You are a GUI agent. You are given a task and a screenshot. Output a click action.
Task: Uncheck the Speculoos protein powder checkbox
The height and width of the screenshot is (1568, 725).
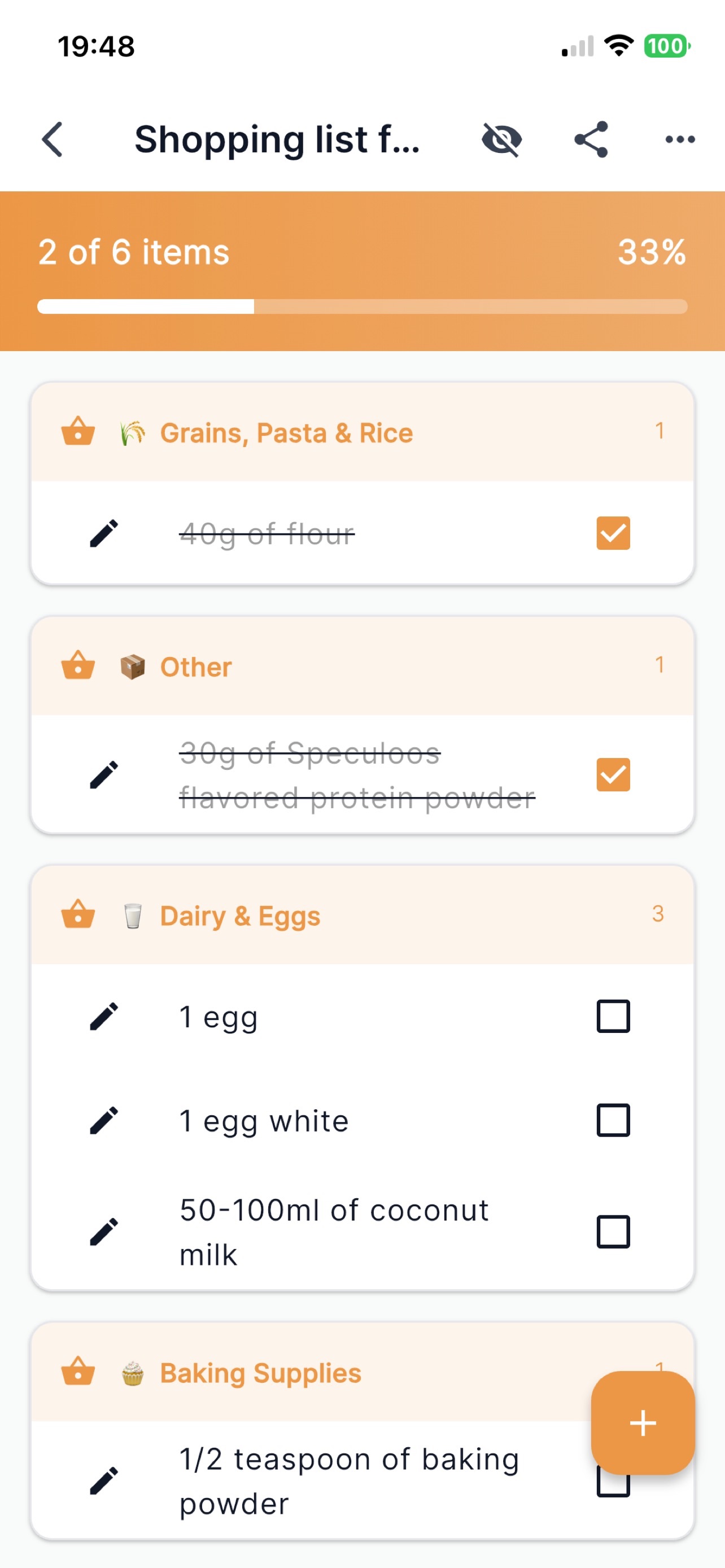pyautogui.click(x=613, y=775)
